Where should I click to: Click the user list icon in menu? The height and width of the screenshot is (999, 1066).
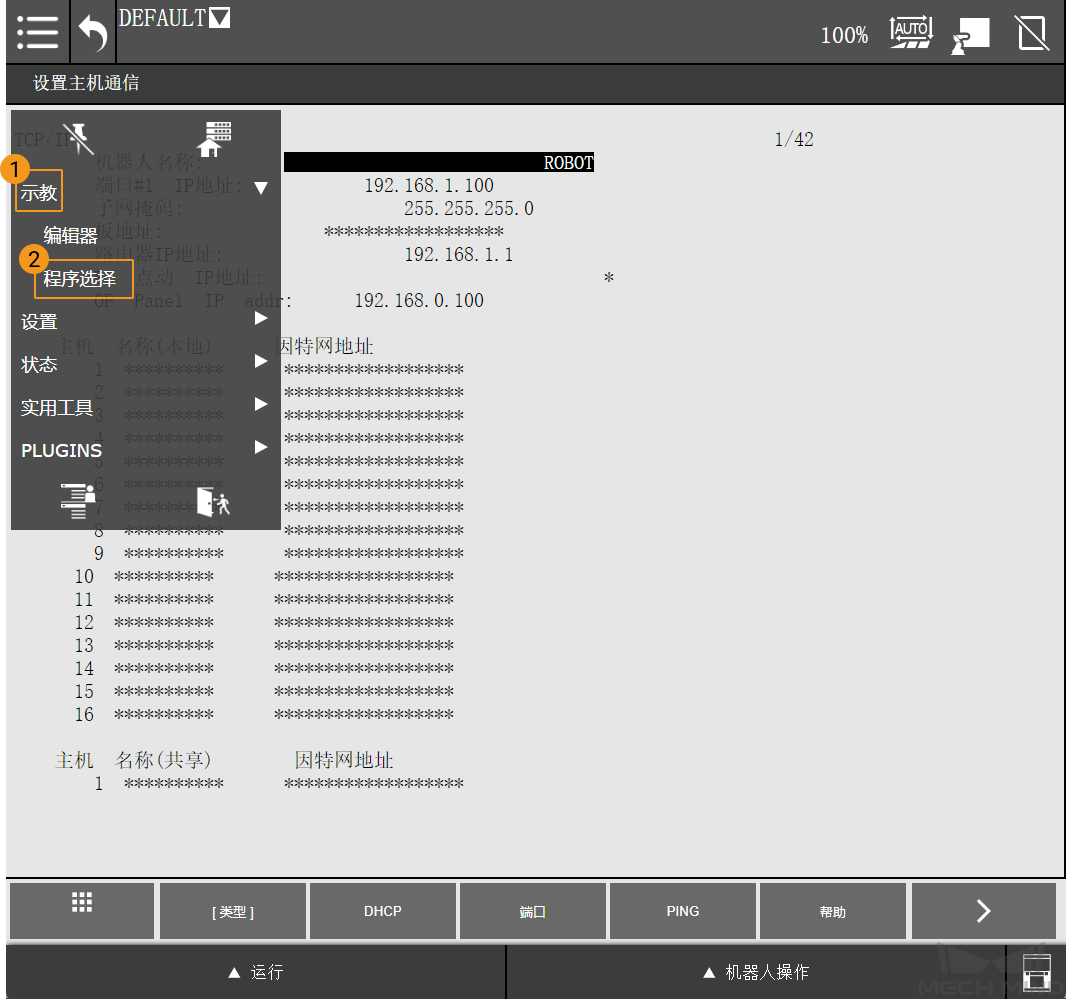[77, 500]
